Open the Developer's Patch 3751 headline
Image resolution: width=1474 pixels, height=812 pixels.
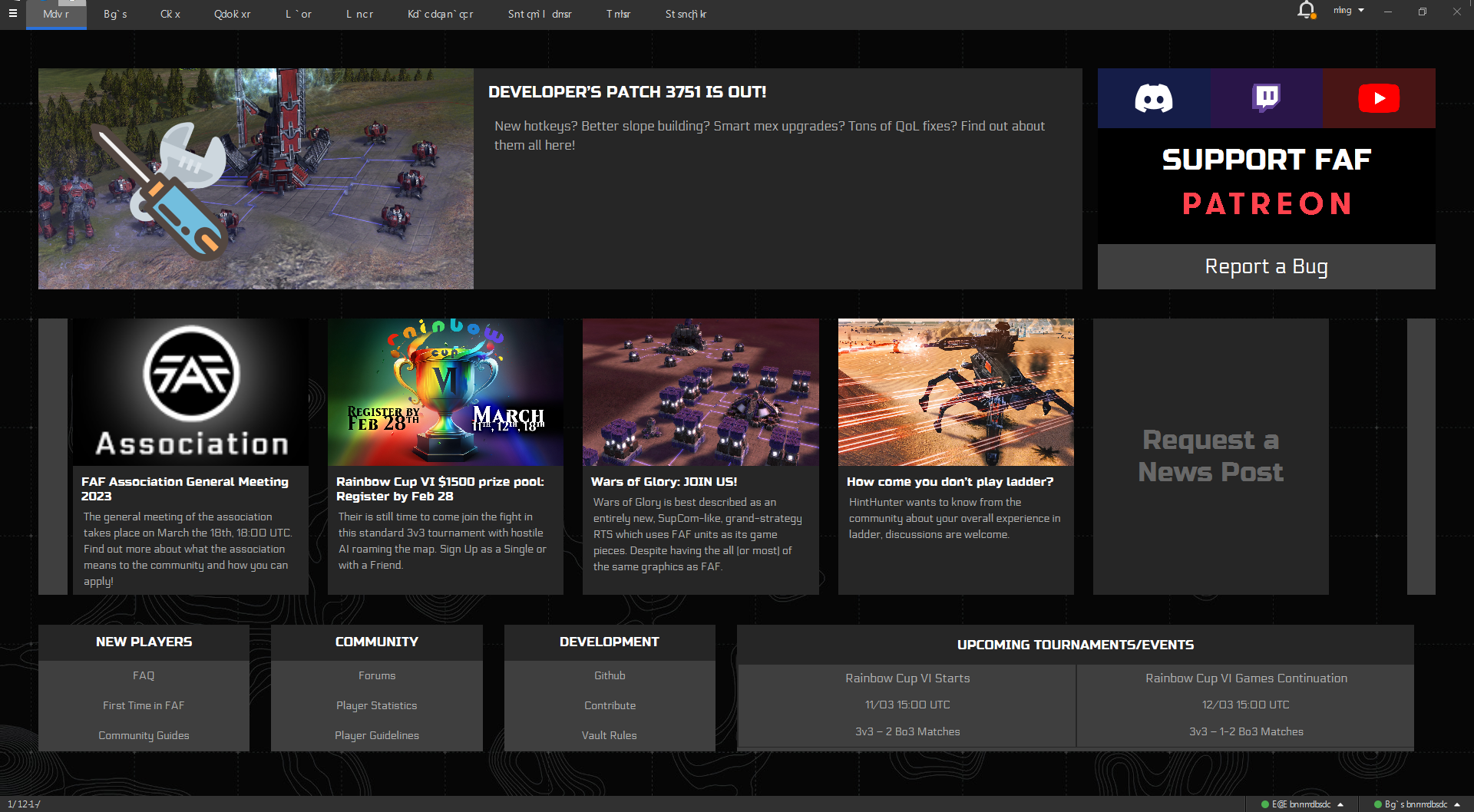(627, 92)
